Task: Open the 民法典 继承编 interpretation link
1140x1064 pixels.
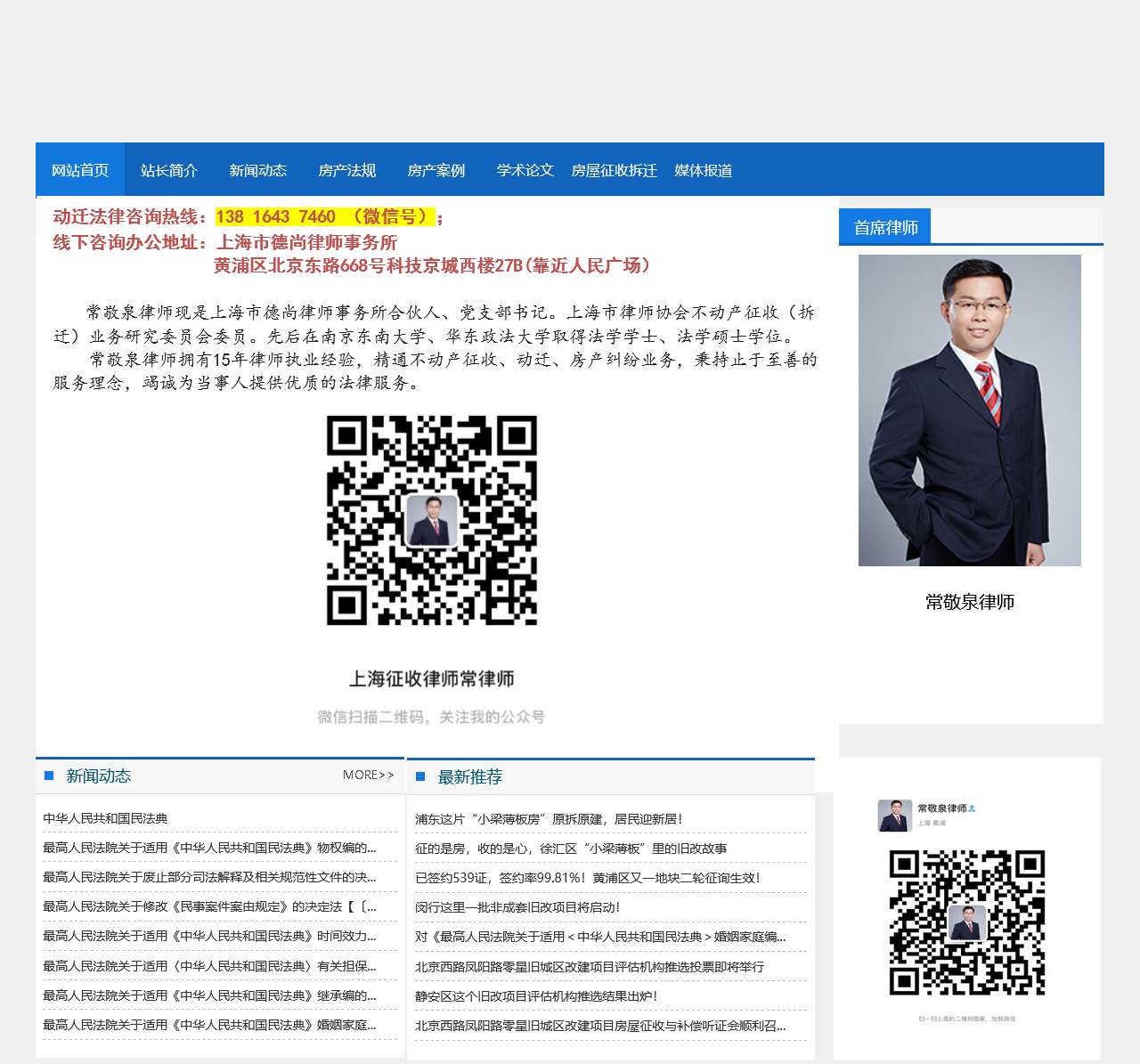Action: tap(209, 995)
